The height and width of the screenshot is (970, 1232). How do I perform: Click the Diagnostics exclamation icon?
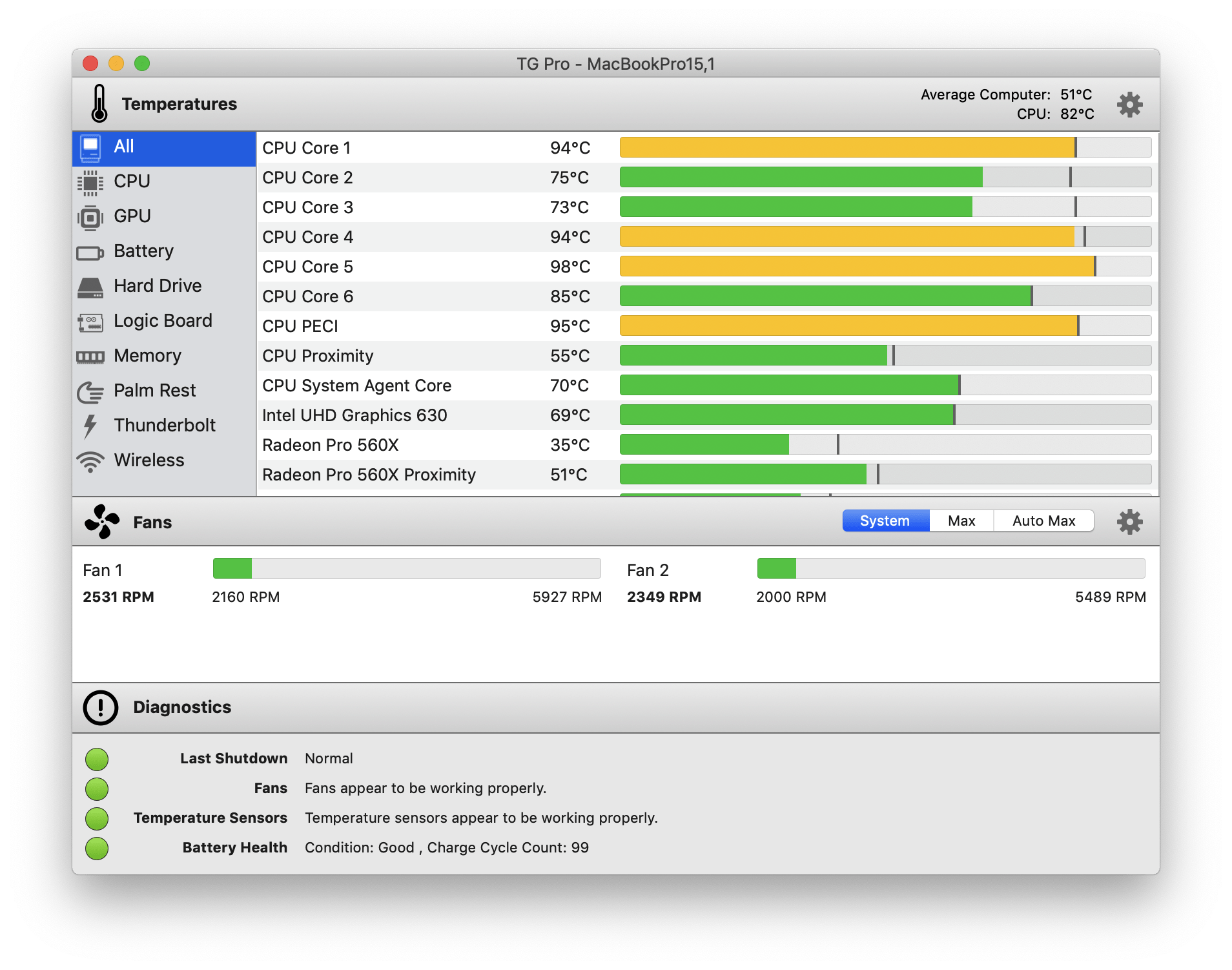point(101,707)
